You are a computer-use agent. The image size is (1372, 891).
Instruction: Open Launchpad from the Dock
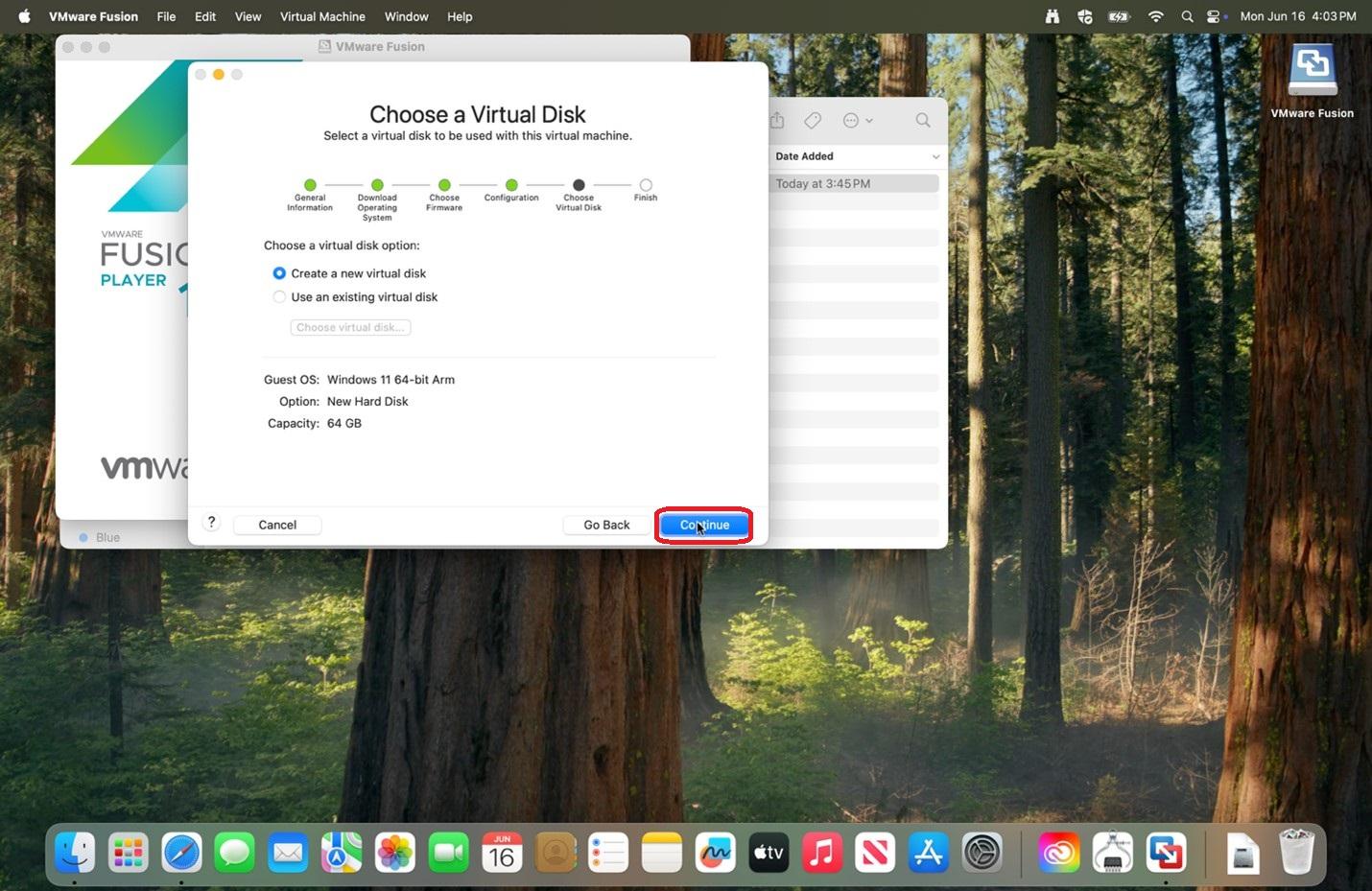pos(128,852)
